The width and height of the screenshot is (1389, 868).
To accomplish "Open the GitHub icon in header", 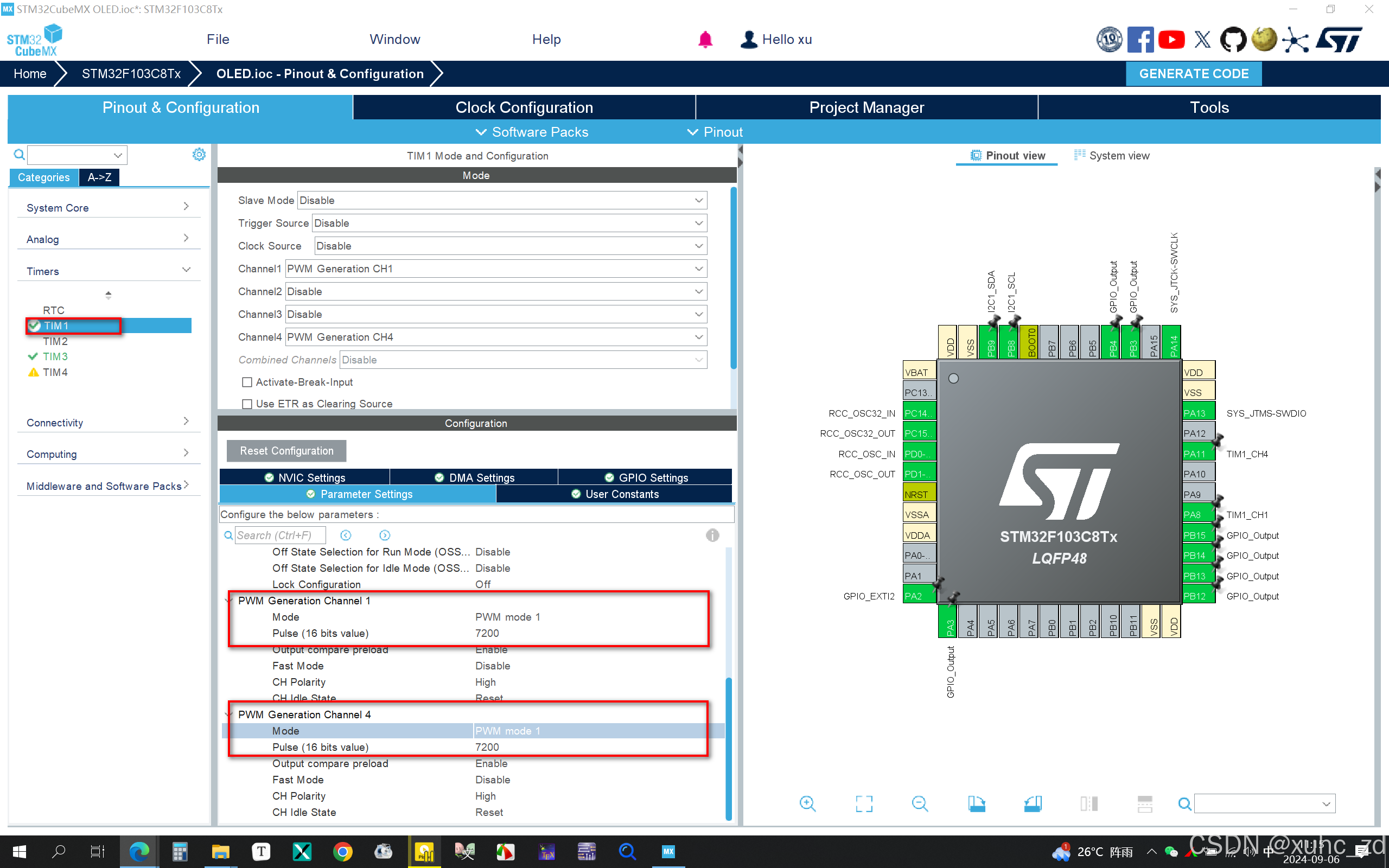I will (x=1232, y=40).
